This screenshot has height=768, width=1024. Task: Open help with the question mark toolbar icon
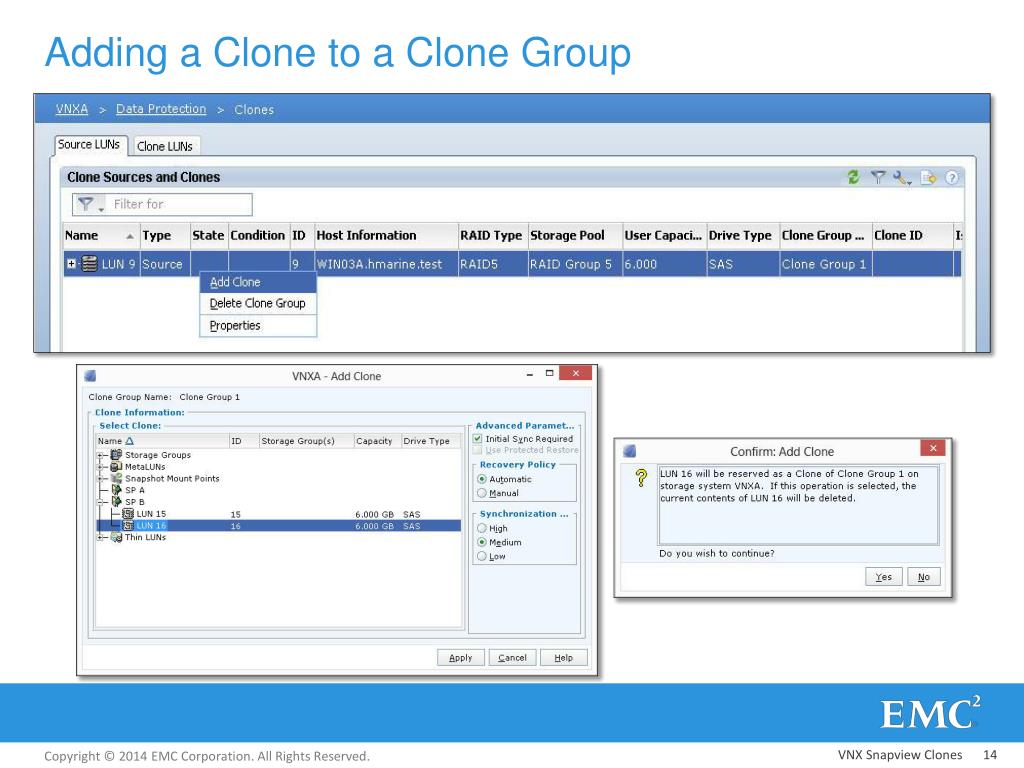pos(952,178)
